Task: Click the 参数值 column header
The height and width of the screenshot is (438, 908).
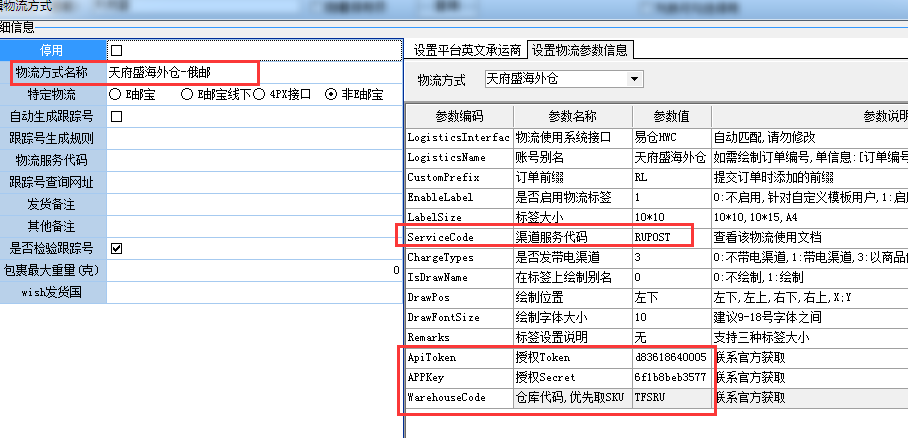Action: point(671,115)
